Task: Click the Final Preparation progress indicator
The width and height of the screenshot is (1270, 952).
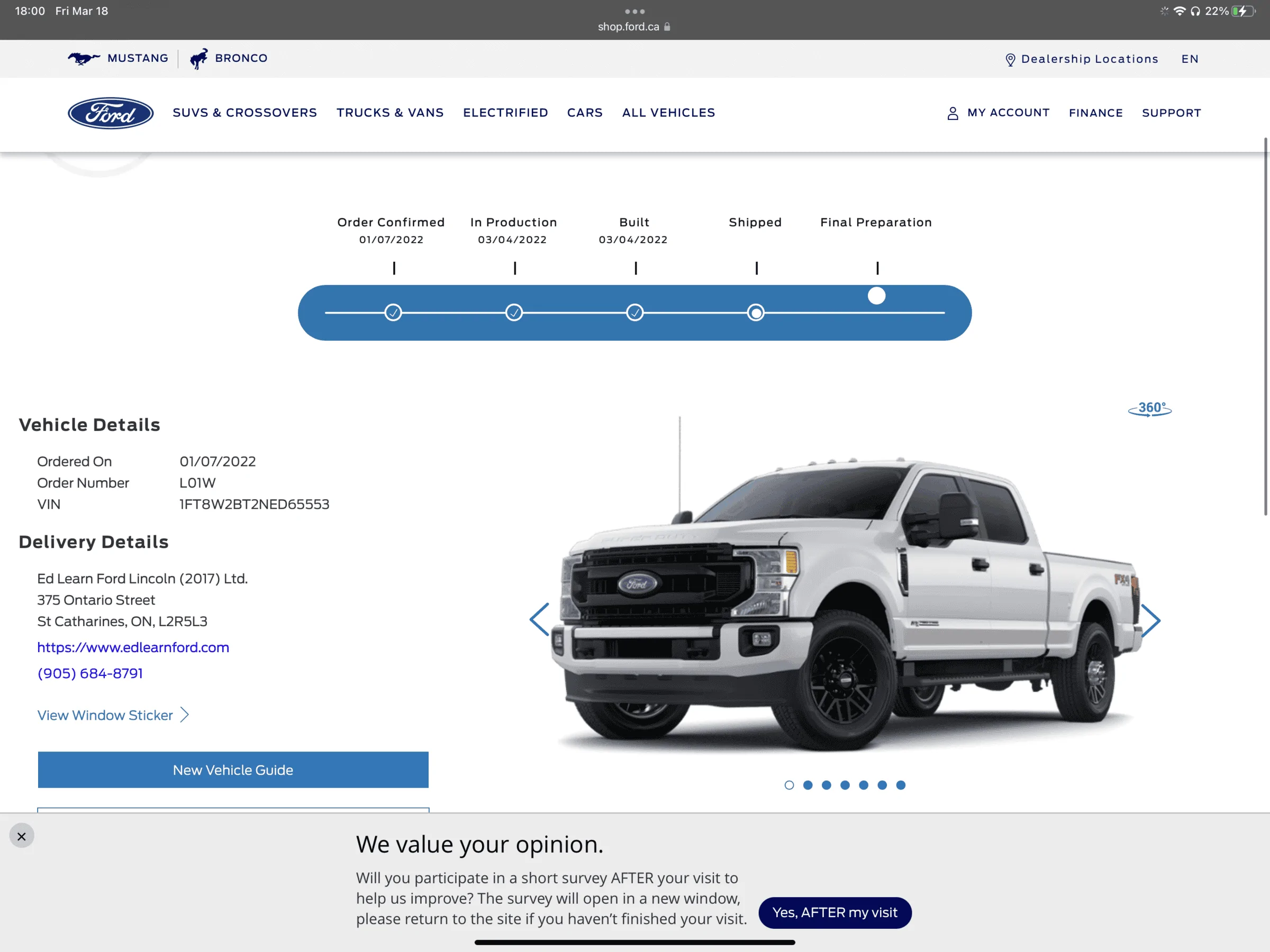Action: point(876,295)
